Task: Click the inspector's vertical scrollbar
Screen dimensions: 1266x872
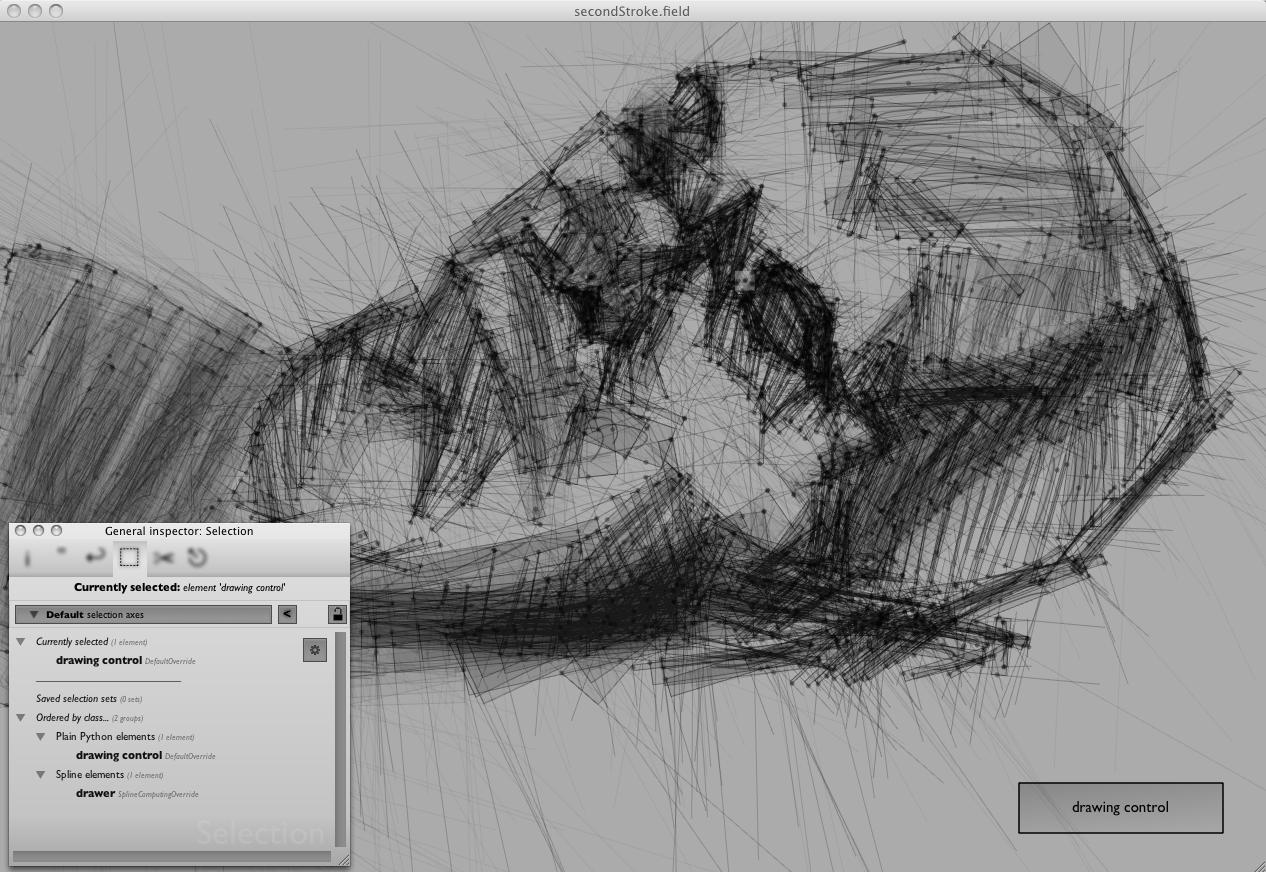Action: click(x=340, y=740)
